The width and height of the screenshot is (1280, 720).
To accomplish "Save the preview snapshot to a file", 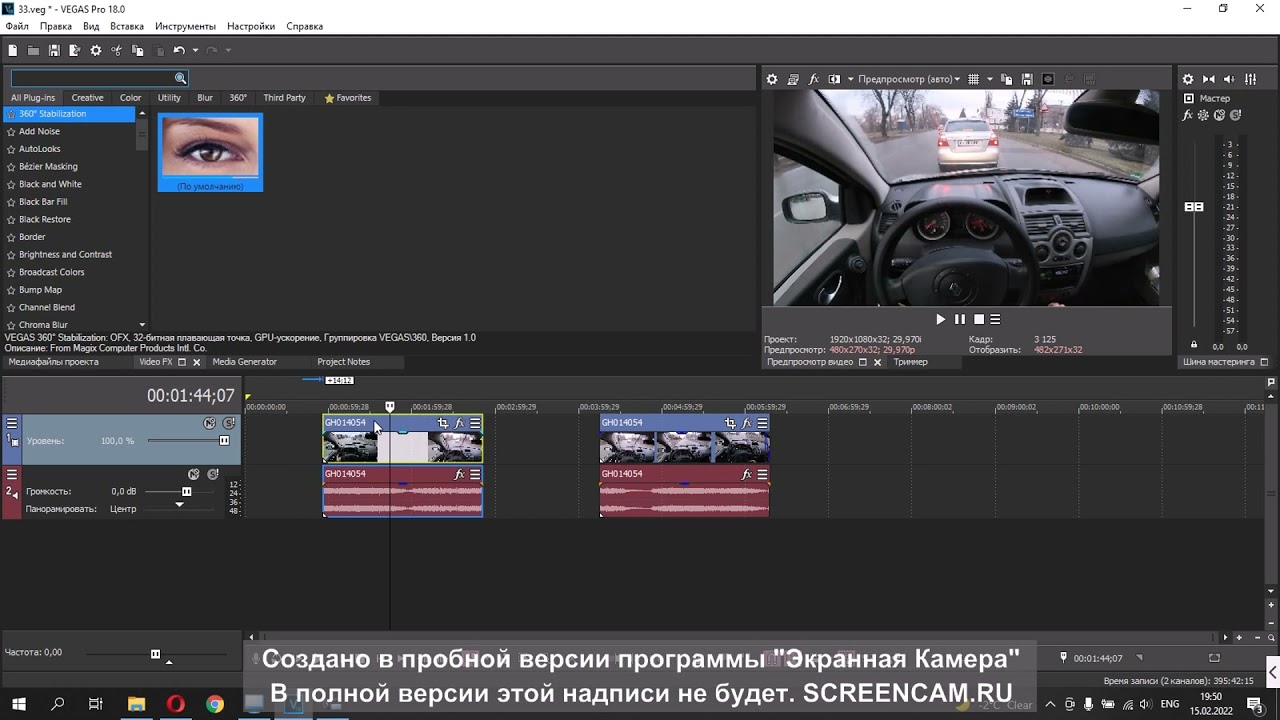I will [1027, 79].
